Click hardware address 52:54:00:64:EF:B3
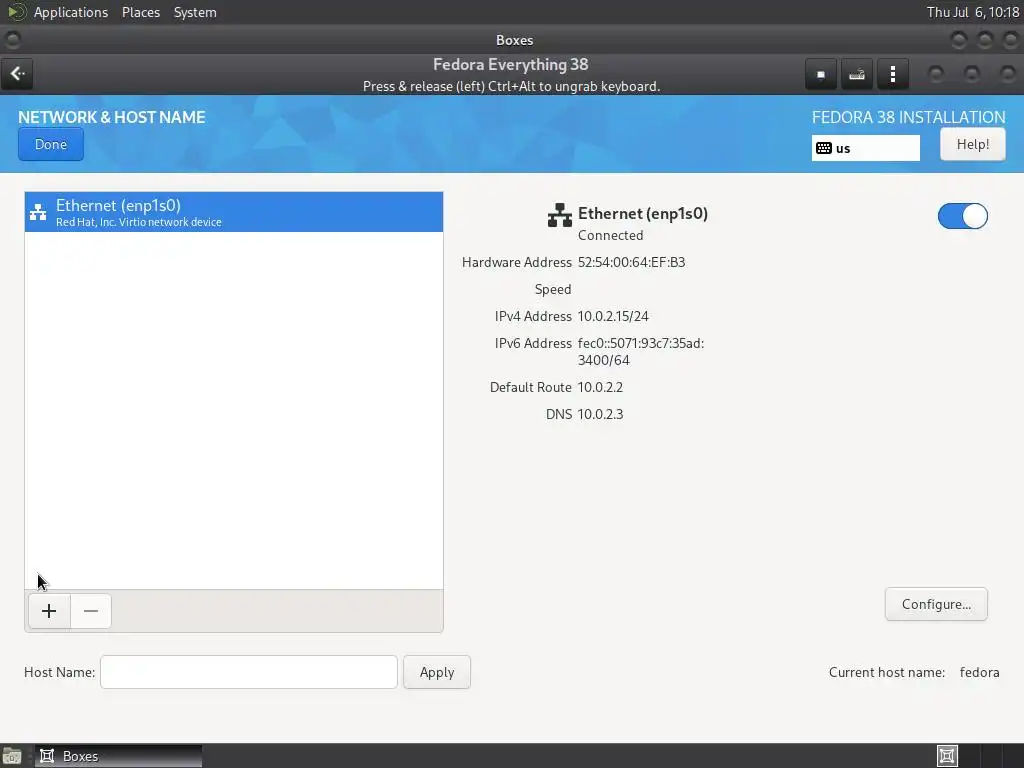 click(632, 263)
